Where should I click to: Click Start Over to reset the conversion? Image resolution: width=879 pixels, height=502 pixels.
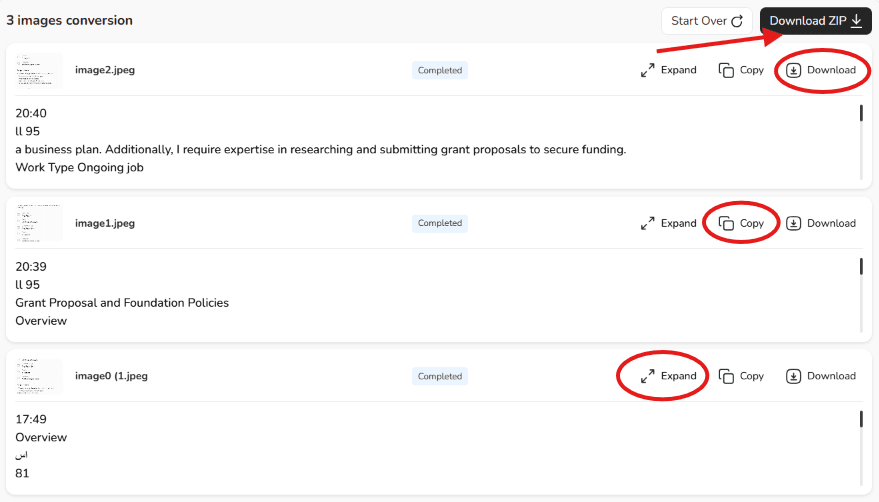pos(707,21)
